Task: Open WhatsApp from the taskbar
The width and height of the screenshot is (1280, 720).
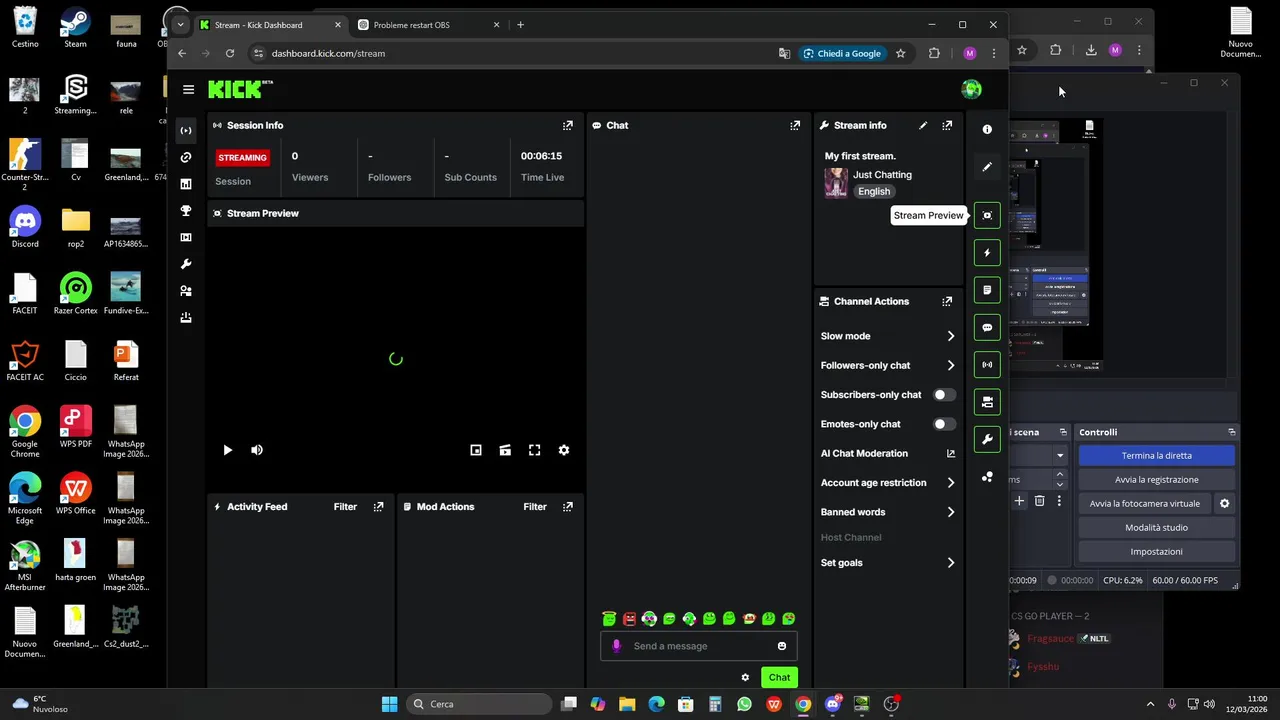Action: pyautogui.click(x=744, y=704)
